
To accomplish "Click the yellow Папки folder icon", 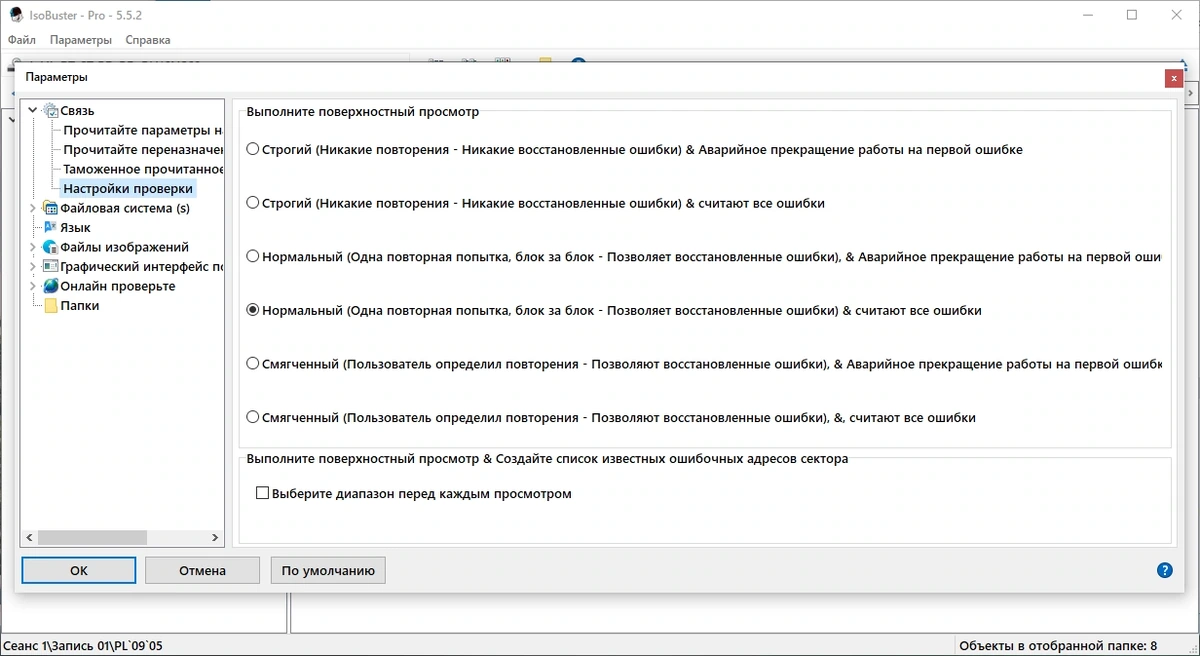I will [51, 306].
